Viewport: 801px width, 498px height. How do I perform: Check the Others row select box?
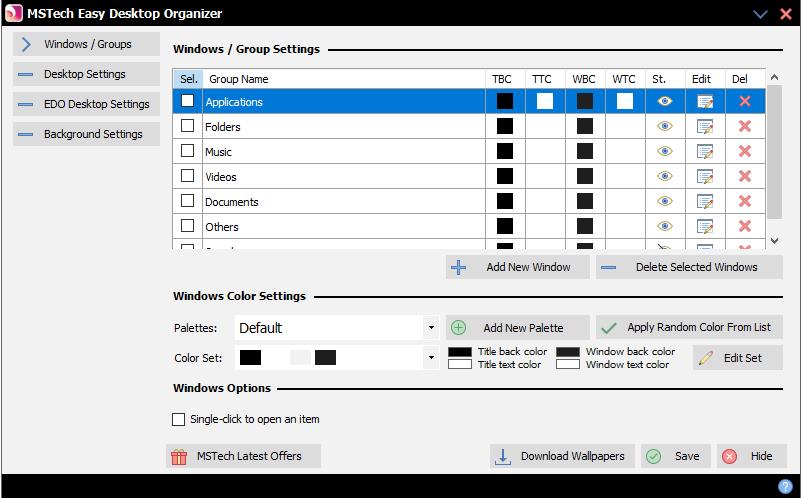[x=187, y=226]
